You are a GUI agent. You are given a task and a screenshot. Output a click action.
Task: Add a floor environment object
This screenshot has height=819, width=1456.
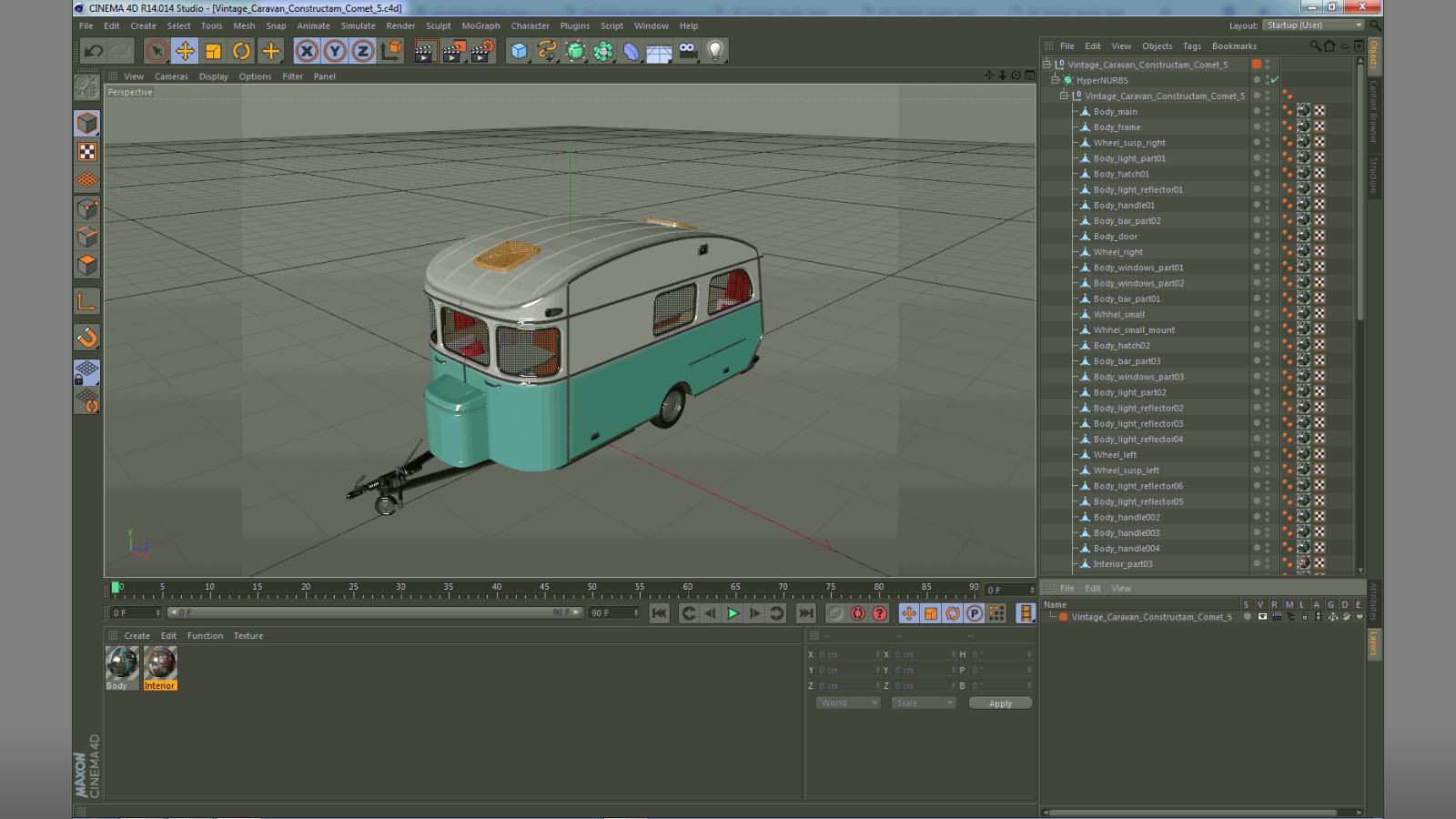(659, 51)
